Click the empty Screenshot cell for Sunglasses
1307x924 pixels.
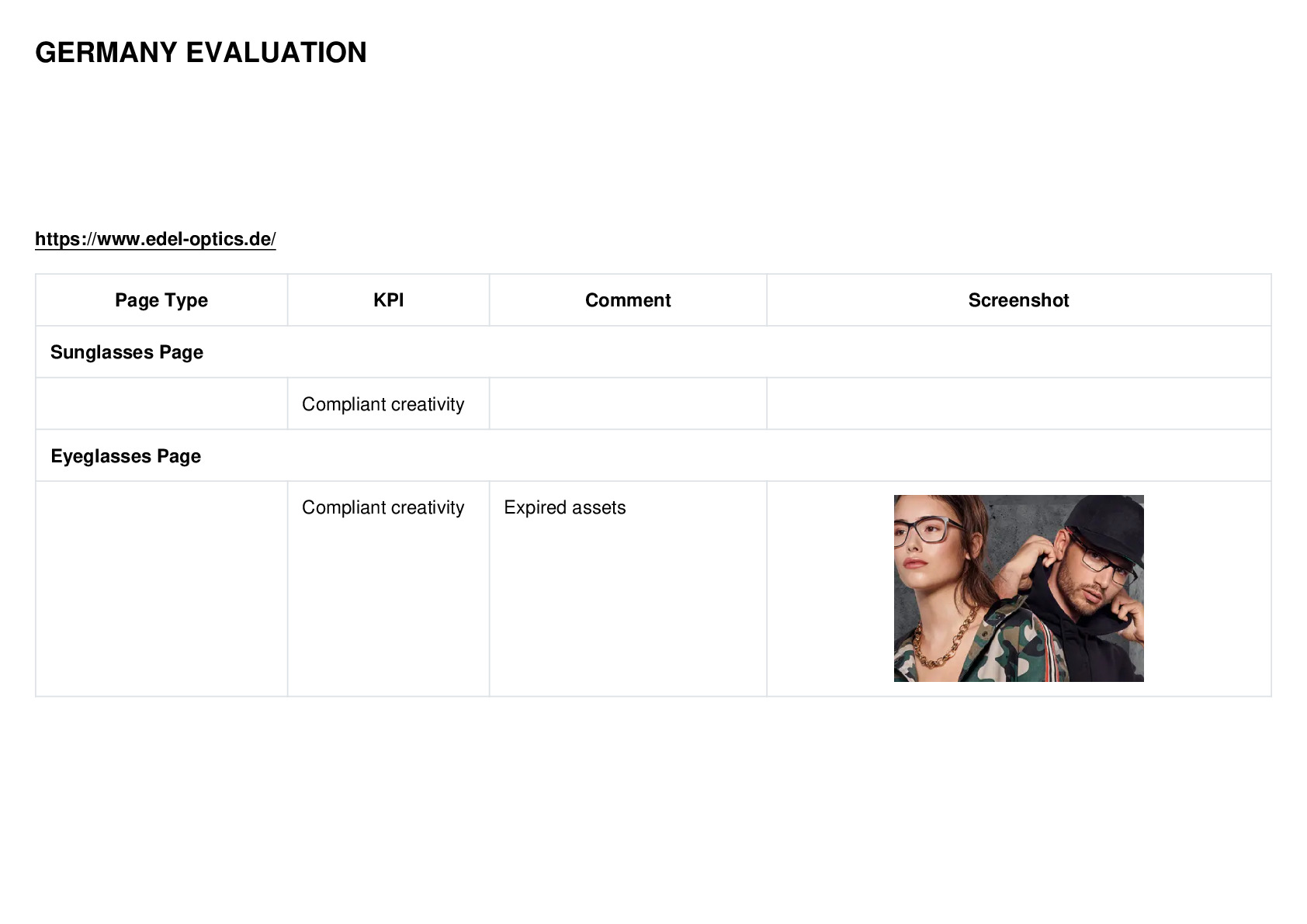1018,404
